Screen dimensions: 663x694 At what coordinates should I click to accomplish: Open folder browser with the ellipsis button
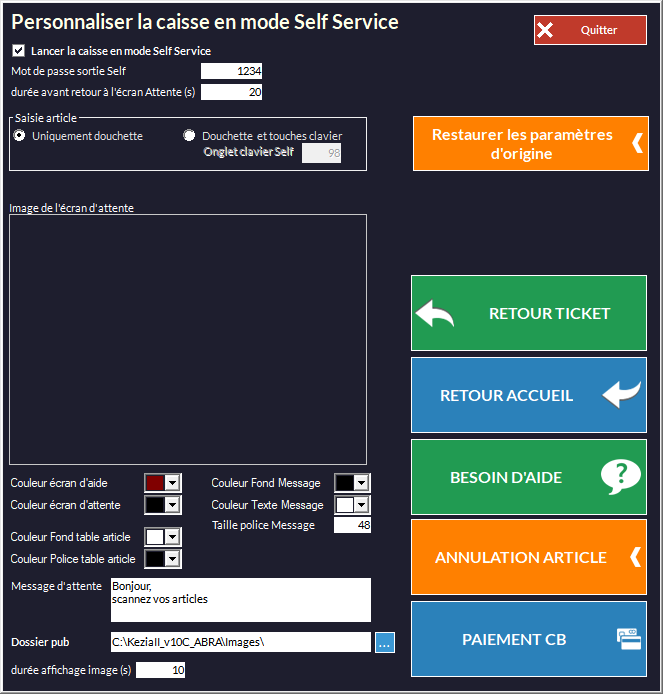(x=385, y=643)
